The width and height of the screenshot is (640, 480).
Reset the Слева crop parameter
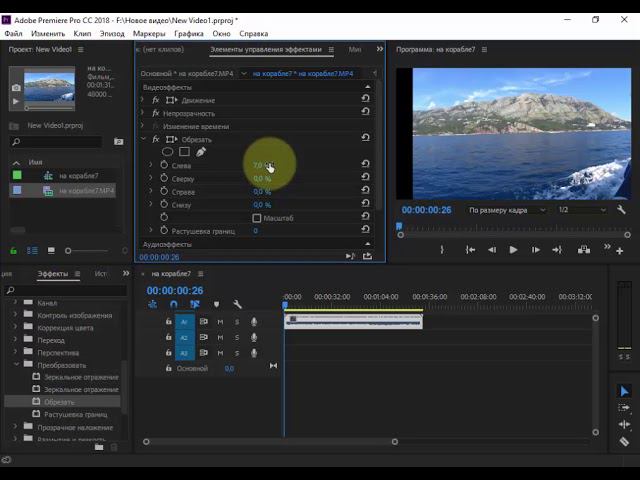coord(365,165)
